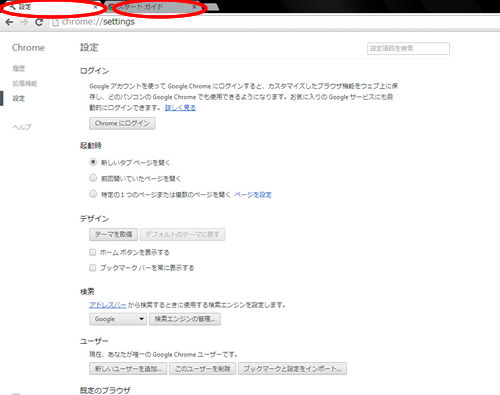Reload the page with the refresh icon
The width and height of the screenshot is (500, 395).
pos(39,22)
